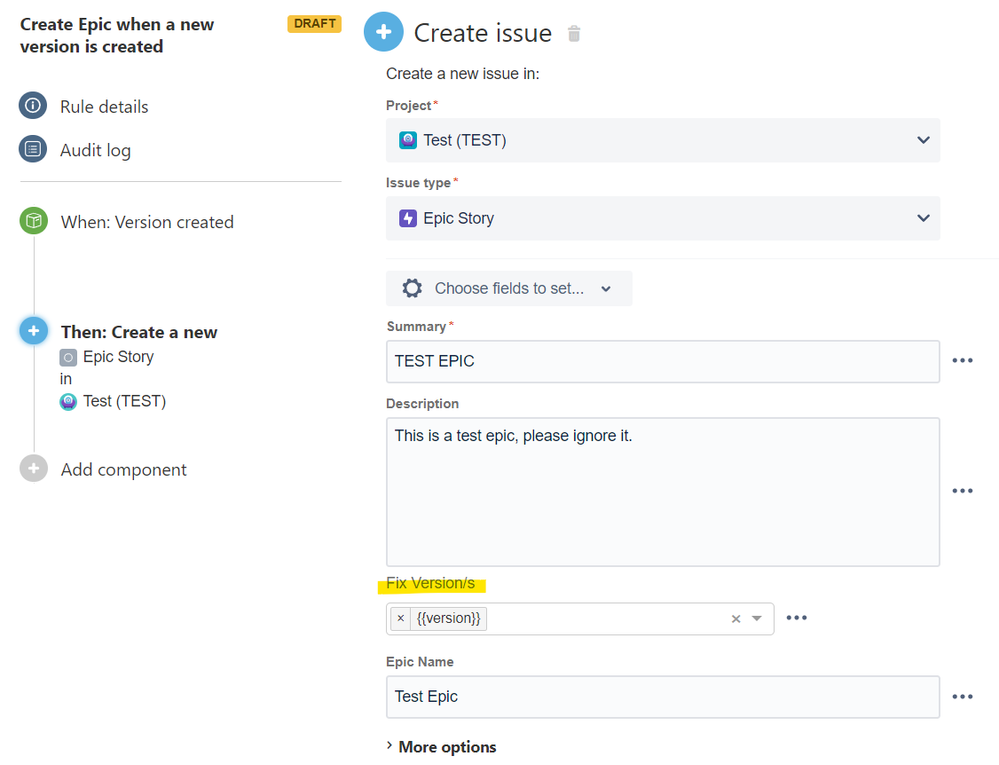
Task: Click the Test project avatar in Project field
Action: click(x=408, y=140)
